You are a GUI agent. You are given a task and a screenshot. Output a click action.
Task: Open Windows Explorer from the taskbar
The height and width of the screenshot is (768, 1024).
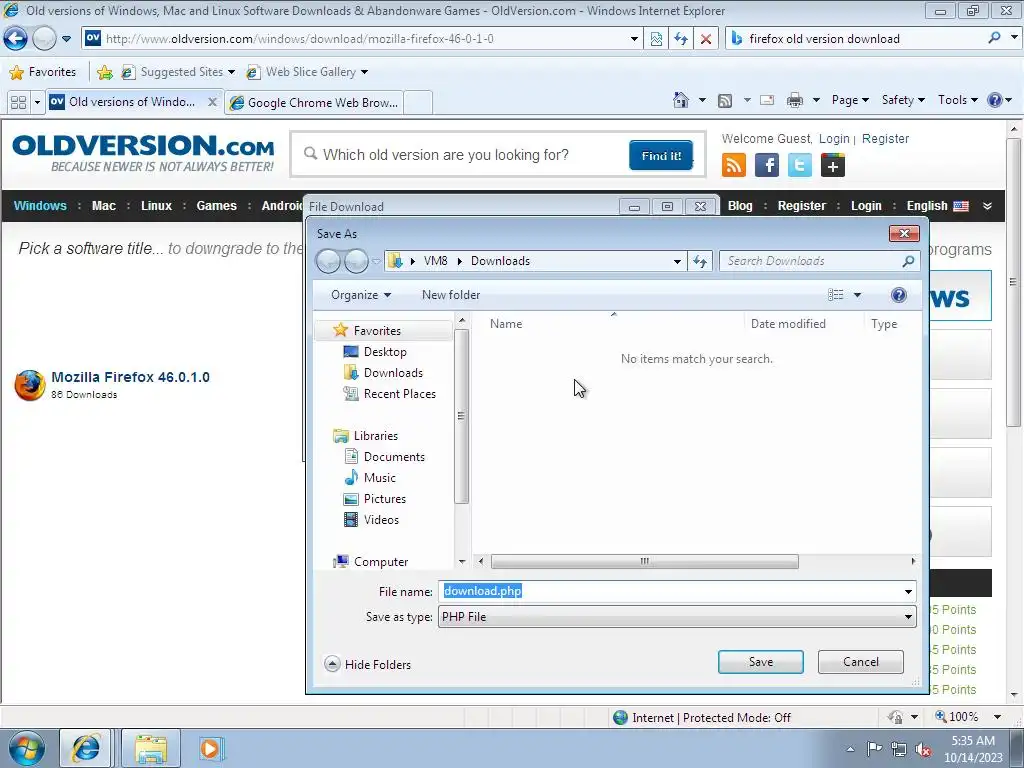click(x=151, y=748)
